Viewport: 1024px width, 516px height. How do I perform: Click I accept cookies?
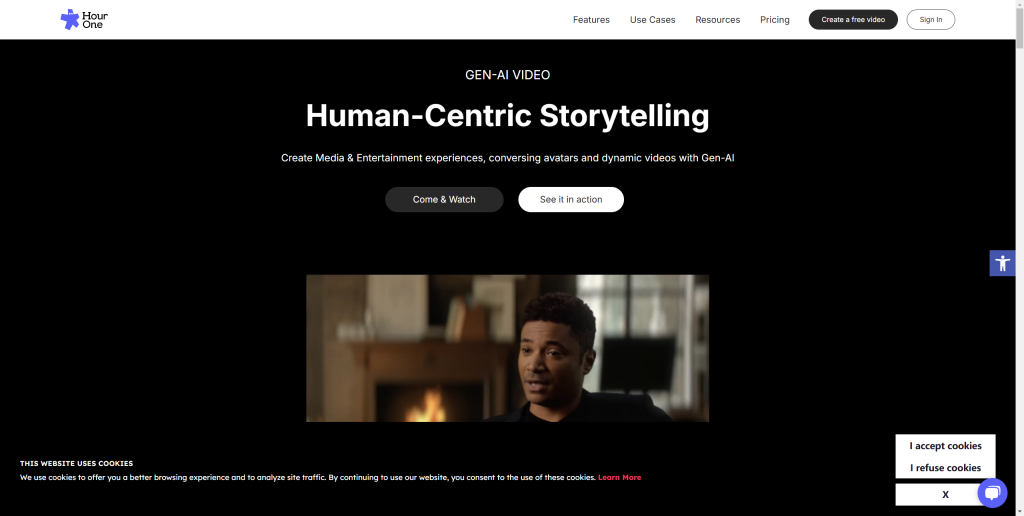[x=945, y=445]
